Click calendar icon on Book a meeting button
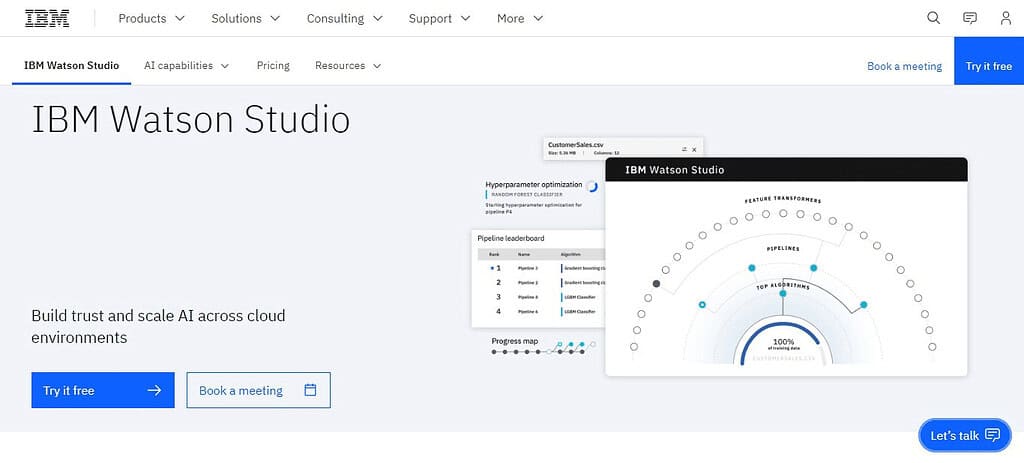The width and height of the screenshot is (1024, 463). [x=310, y=390]
